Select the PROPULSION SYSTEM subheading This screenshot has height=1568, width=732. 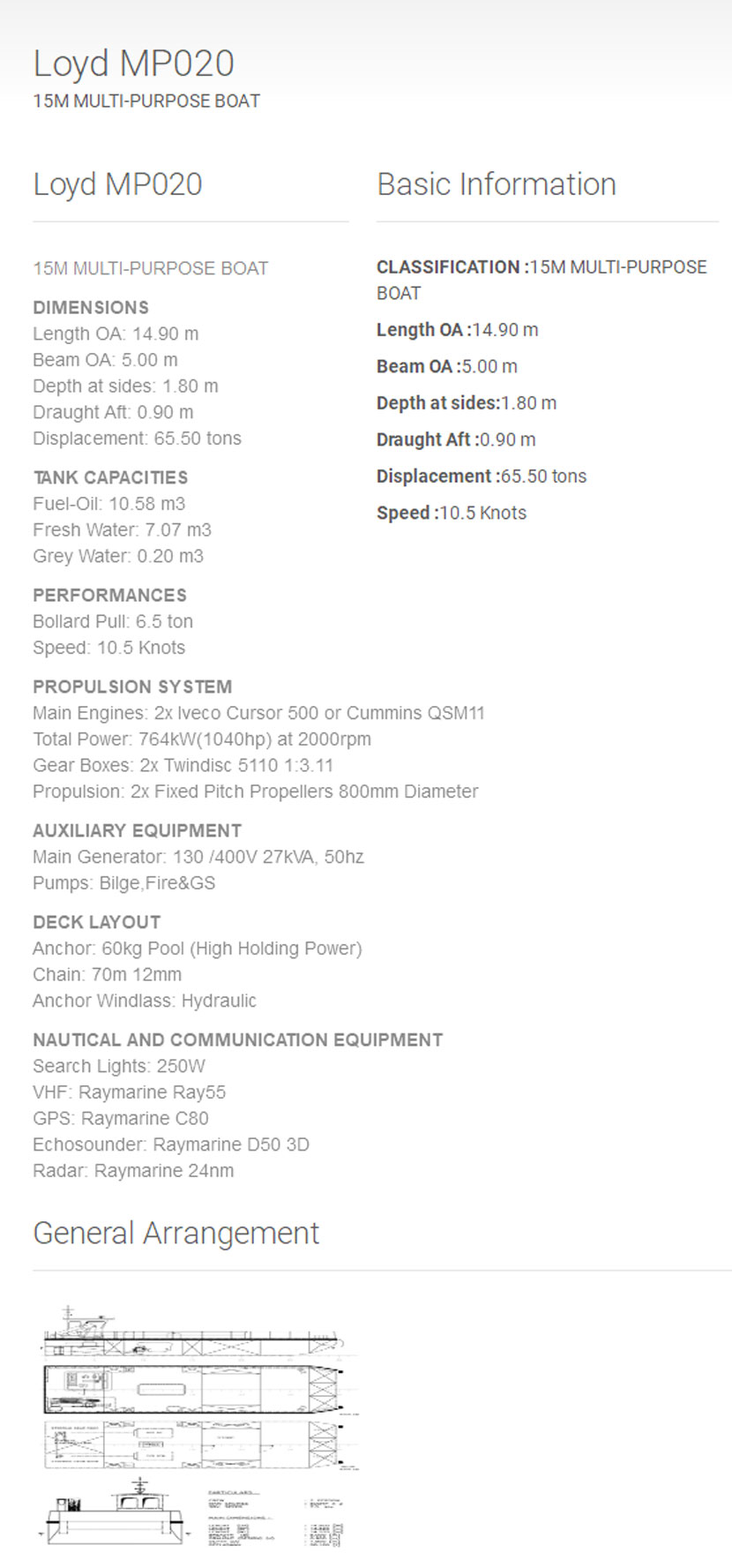(x=132, y=687)
